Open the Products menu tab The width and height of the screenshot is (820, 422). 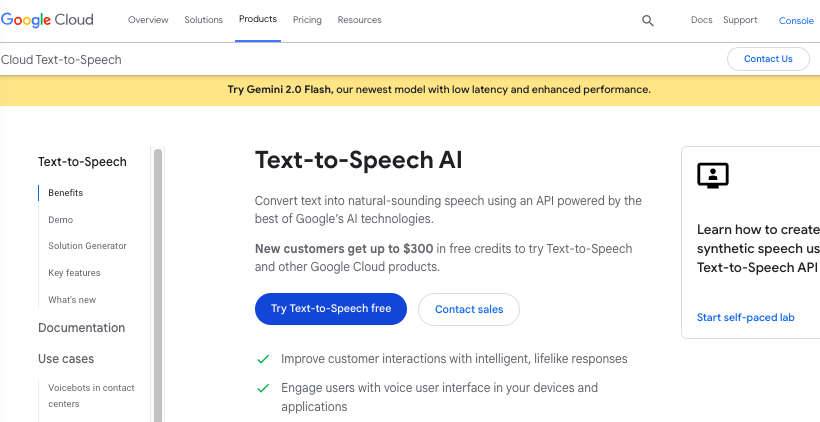click(x=258, y=19)
